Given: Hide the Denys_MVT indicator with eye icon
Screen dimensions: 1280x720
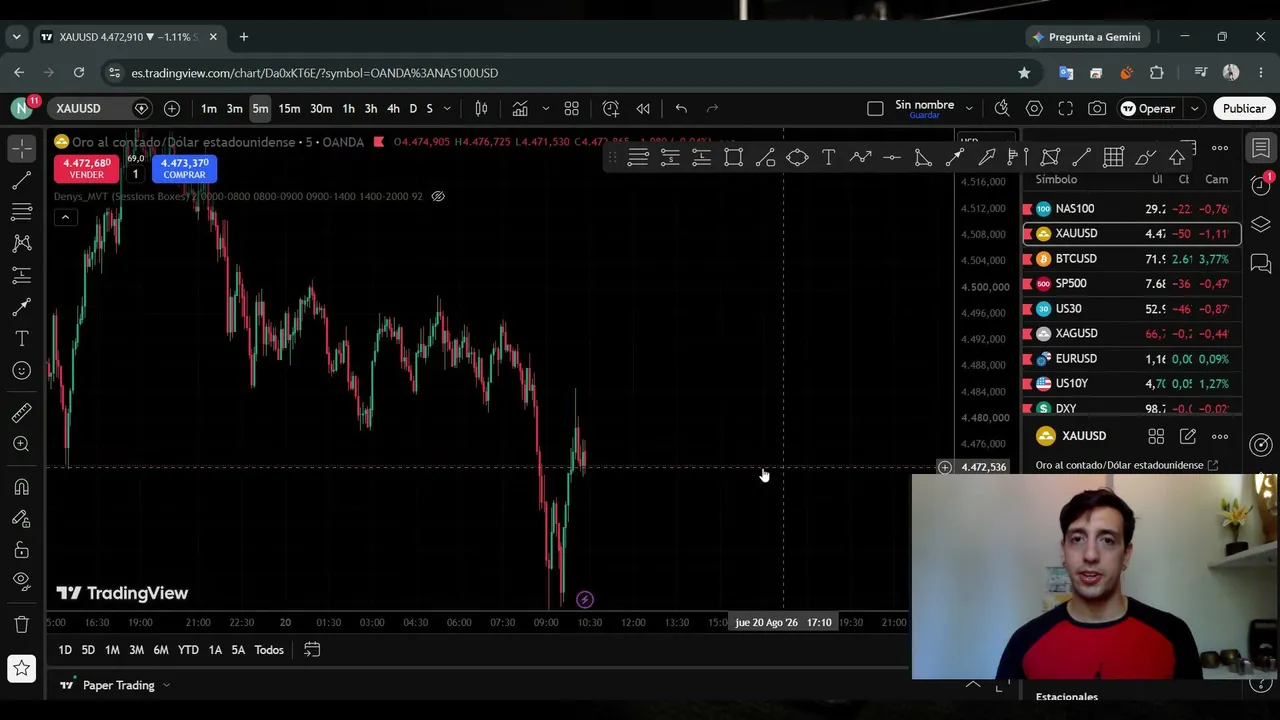Looking at the screenshot, I should 438,196.
